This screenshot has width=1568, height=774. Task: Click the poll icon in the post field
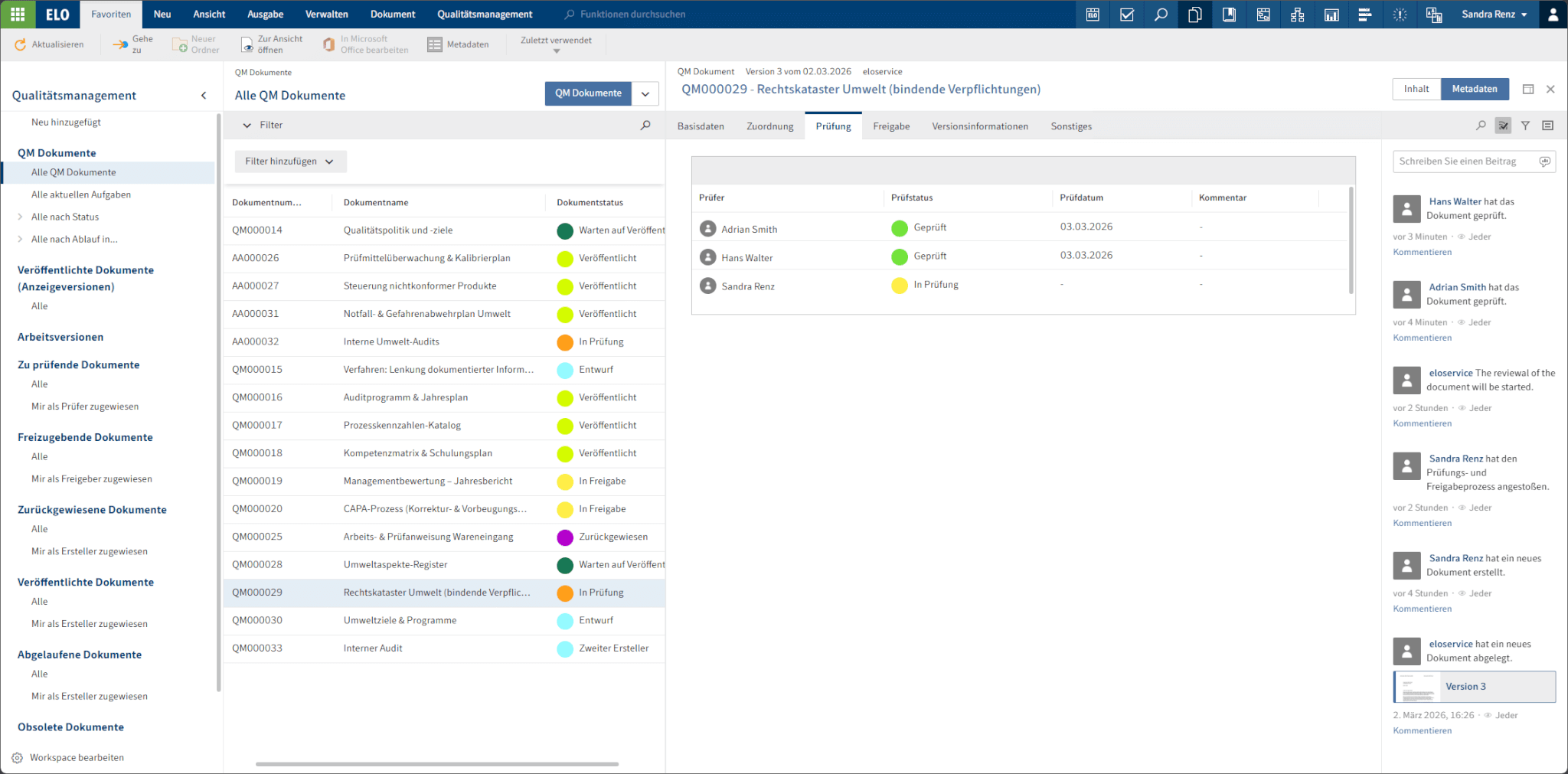[1544, 162]
